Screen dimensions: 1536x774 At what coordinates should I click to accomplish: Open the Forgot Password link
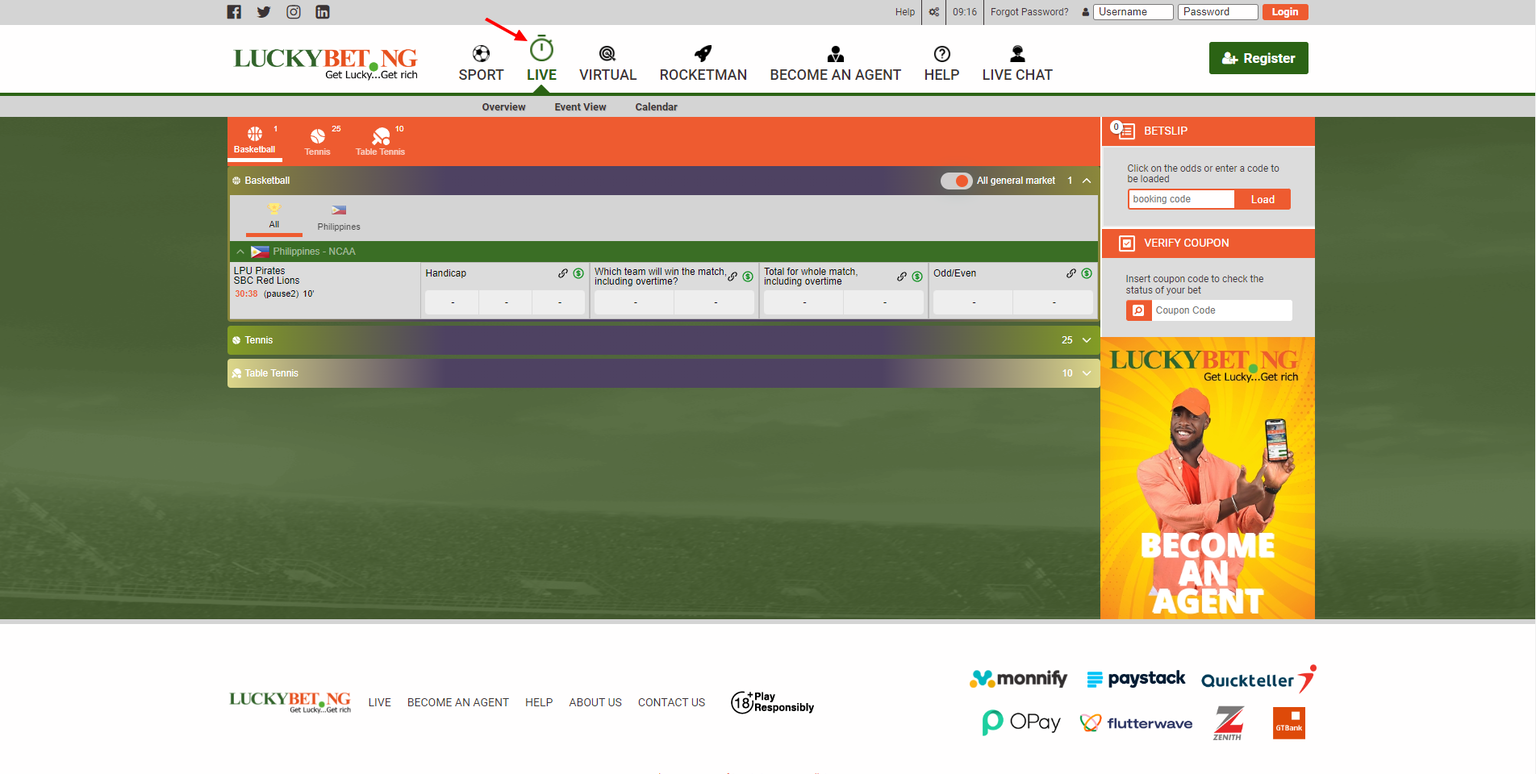click(x=1029, y=11)
